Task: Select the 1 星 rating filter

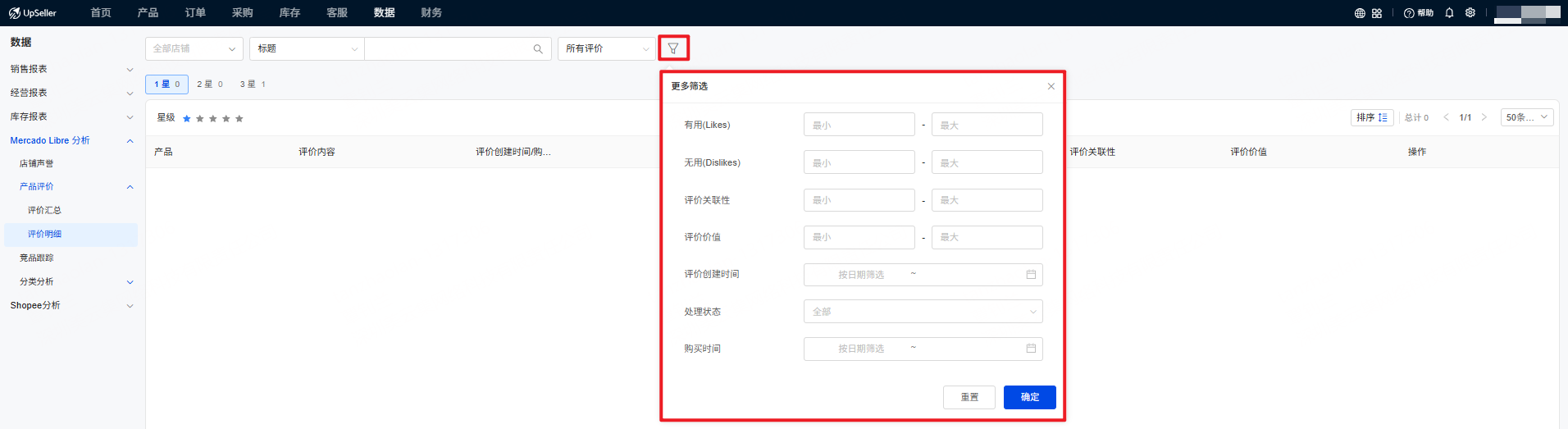Action: pyautogui.click(x=166, y=84)
